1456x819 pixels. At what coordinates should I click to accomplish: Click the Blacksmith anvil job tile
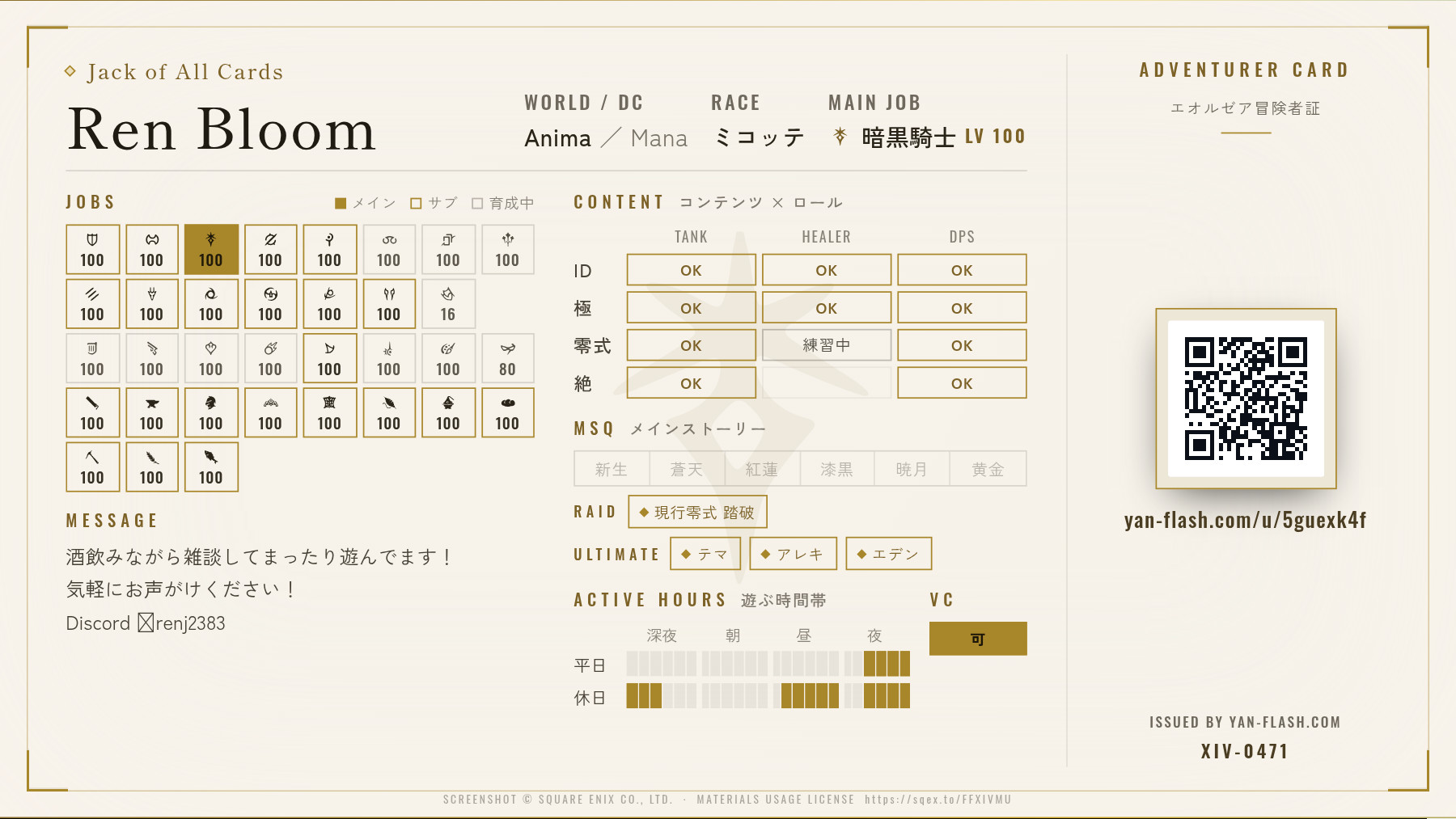point(151,412)
